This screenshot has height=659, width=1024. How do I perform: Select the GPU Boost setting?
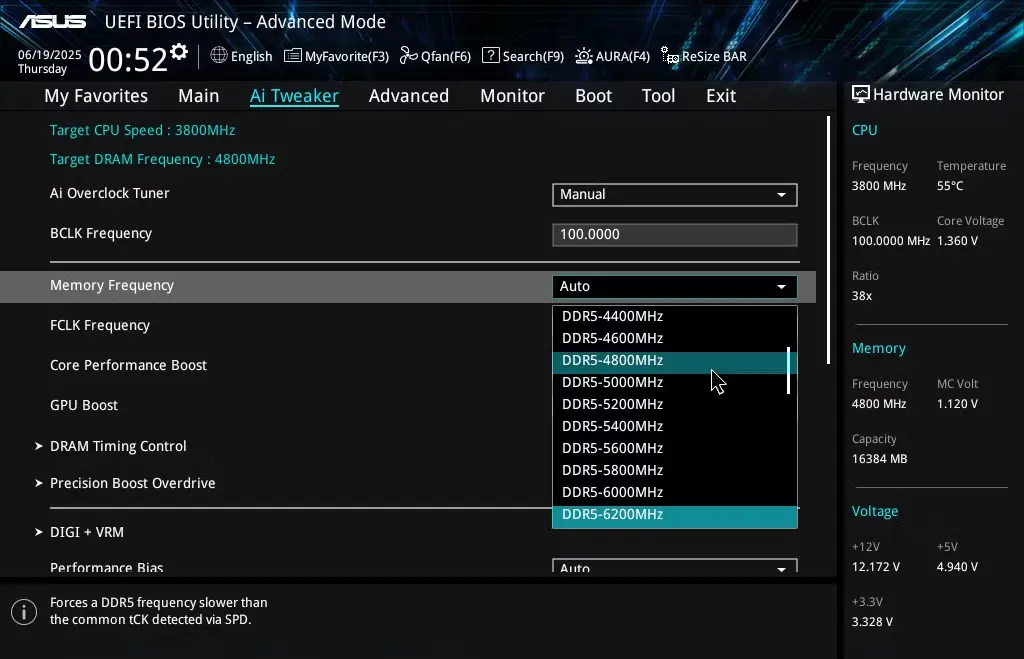84,405
